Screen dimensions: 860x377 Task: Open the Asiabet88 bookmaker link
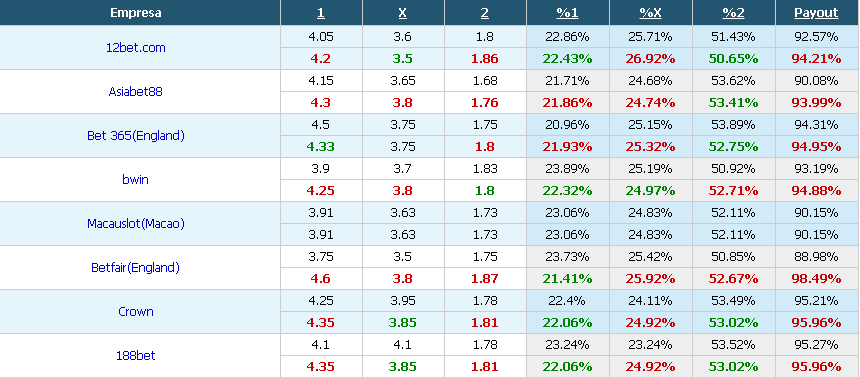click(x=135, y=92)
